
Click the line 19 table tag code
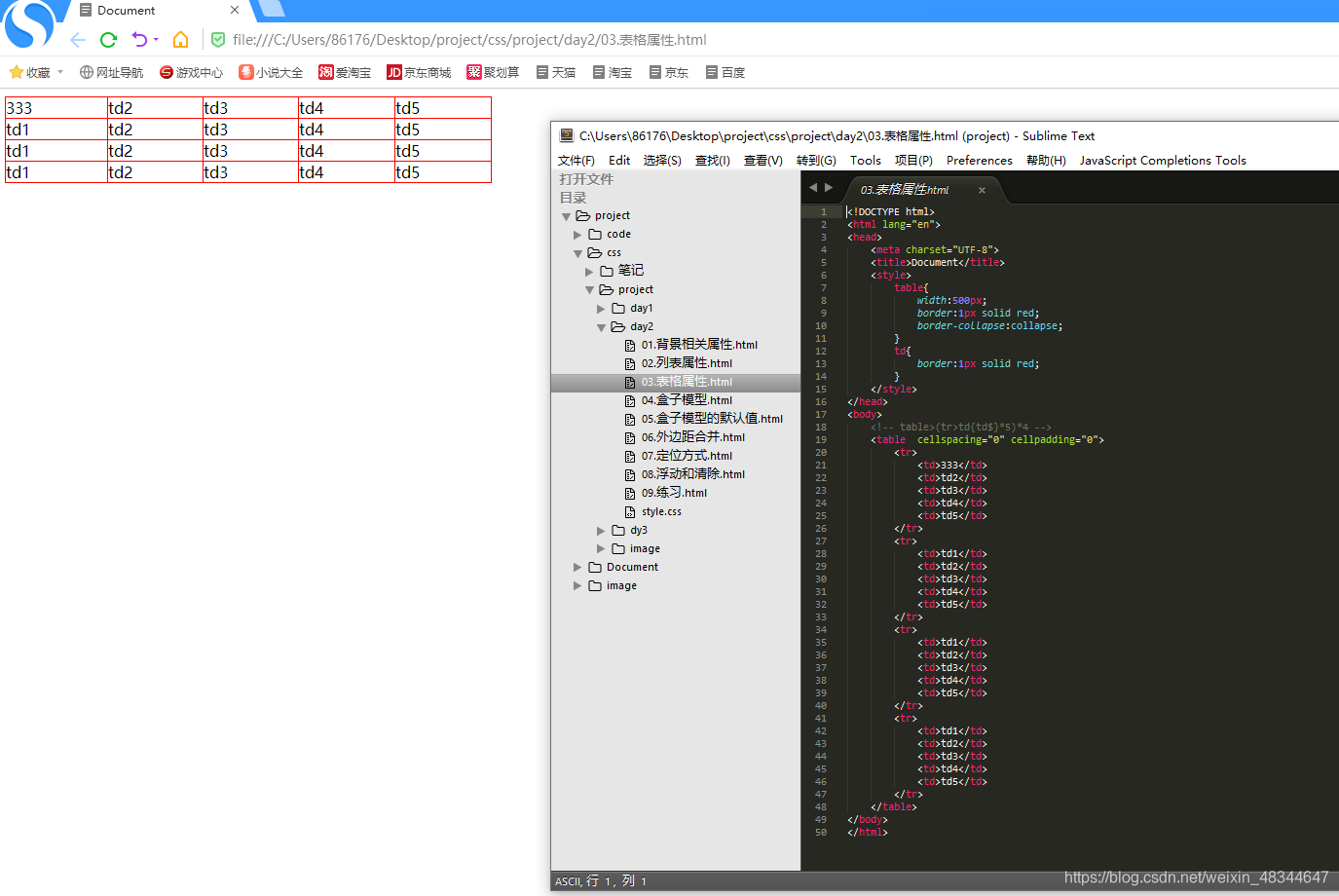tap(987, 440)
